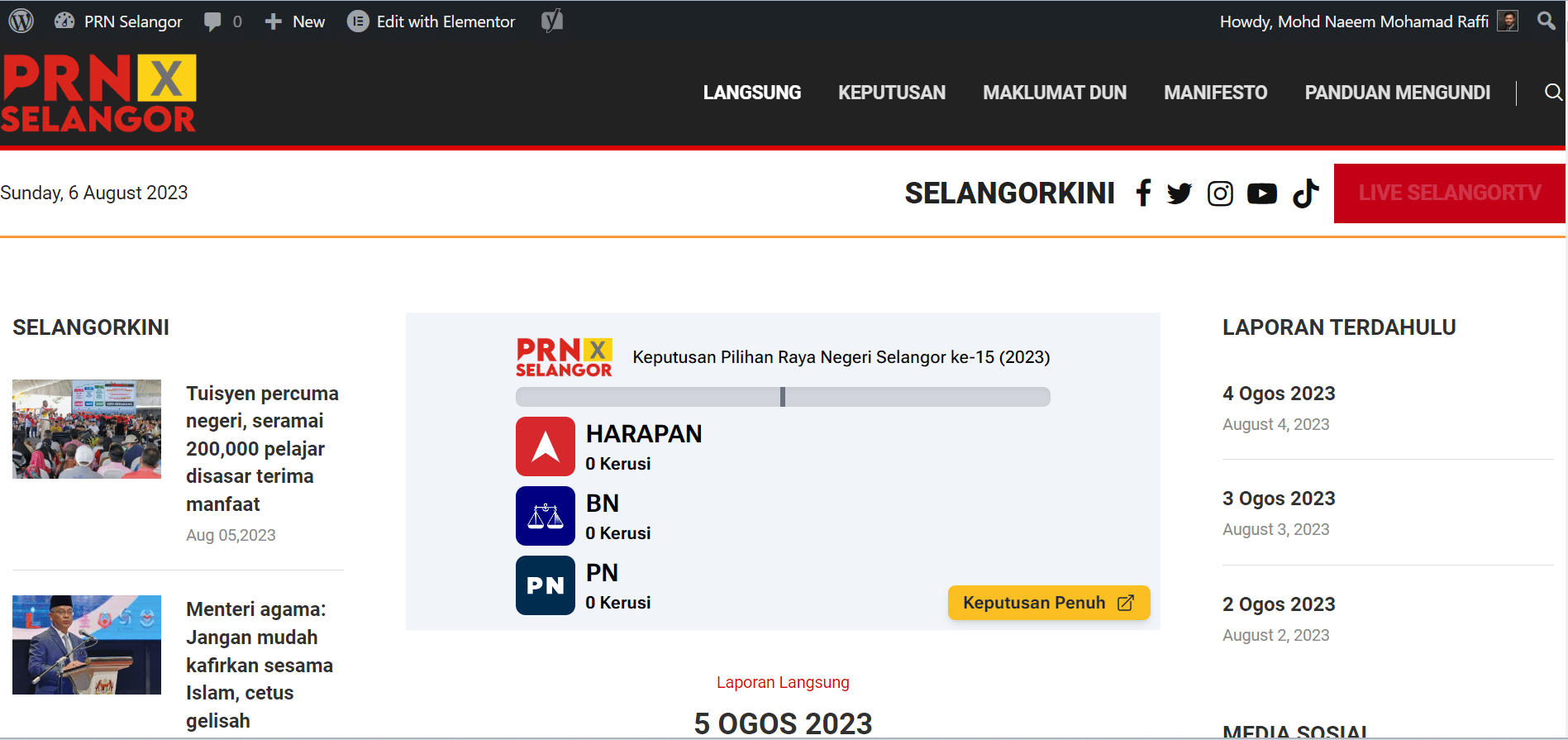Open PANDUAN MENGUNDI navigation item
Image resolution: width=1568 pixels, height=740 pixels.
pyautogui.click(x=1398, y=93)
